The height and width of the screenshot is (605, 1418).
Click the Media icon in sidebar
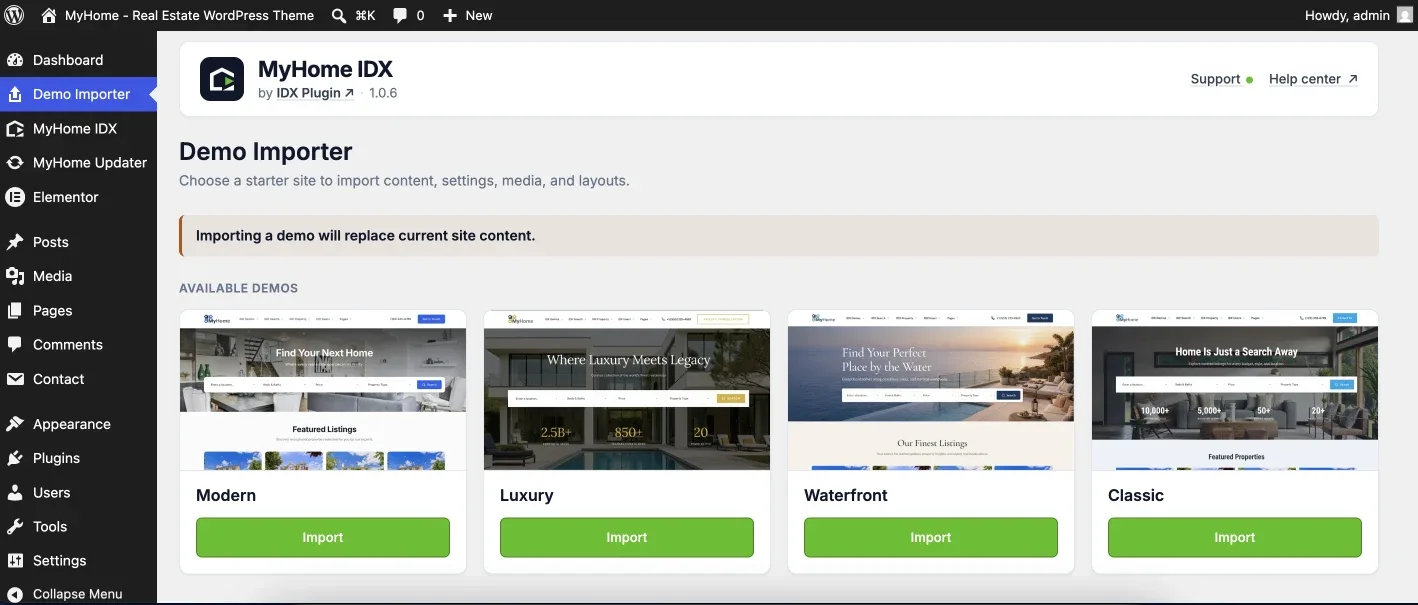coord(15,276)
